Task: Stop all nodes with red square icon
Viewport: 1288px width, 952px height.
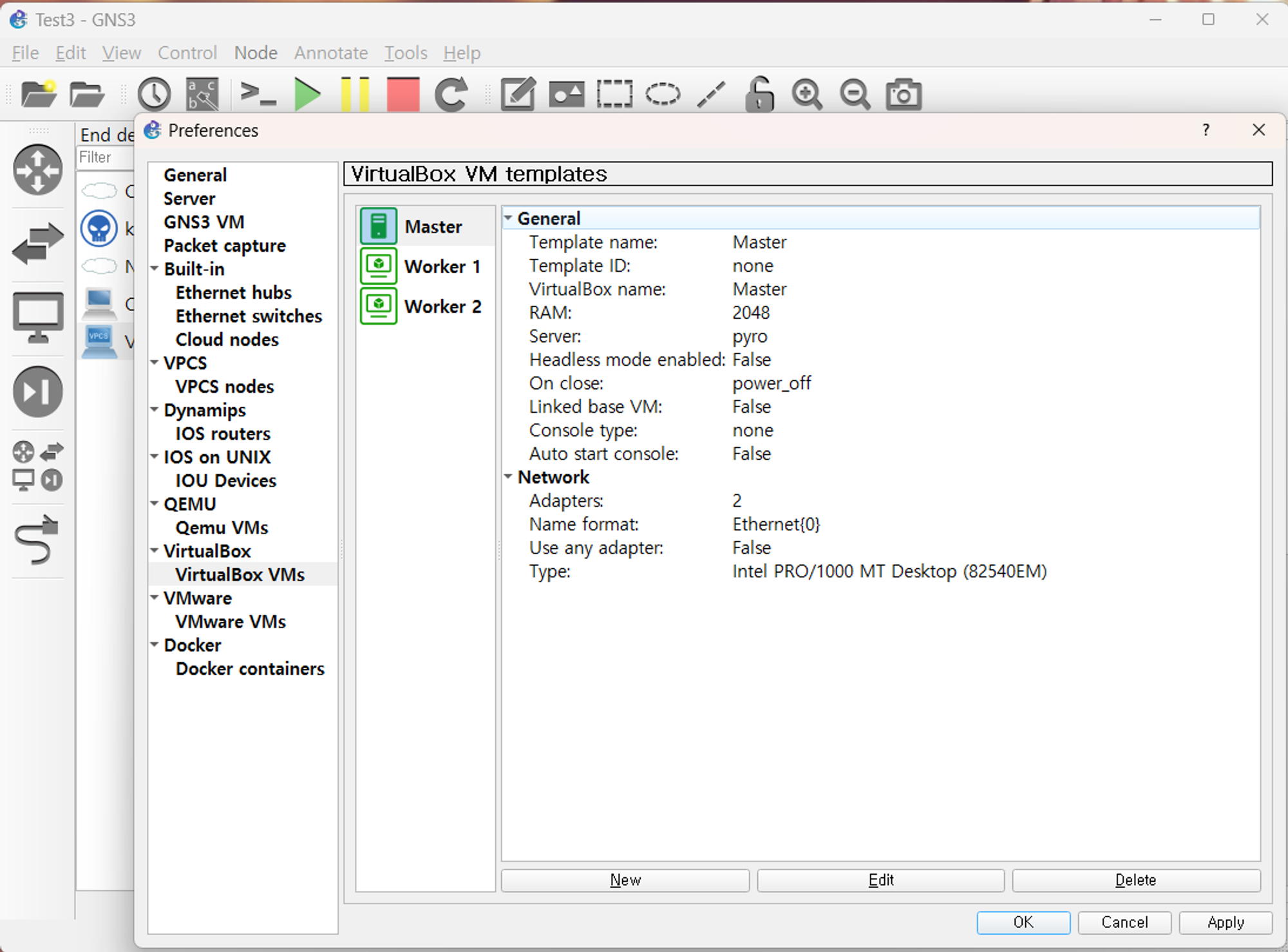Action: click(x=403, y=94)
